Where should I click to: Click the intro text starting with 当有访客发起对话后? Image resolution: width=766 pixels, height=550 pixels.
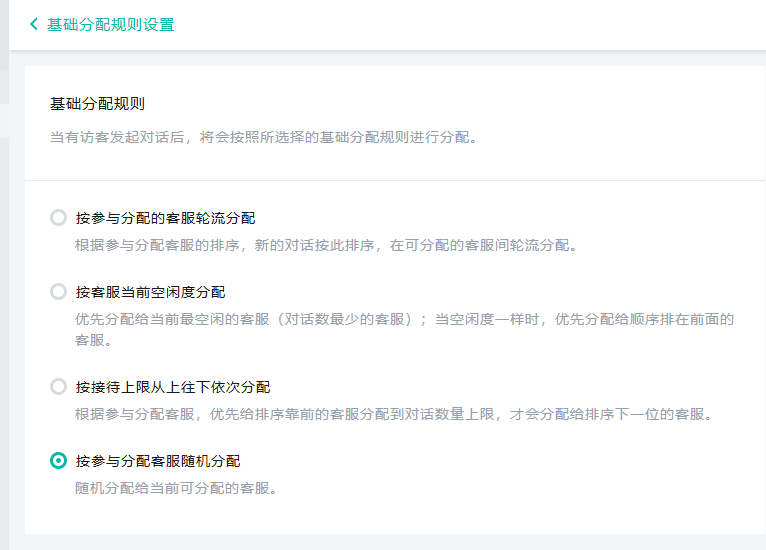pyautogui.click(x=264, y=136)
